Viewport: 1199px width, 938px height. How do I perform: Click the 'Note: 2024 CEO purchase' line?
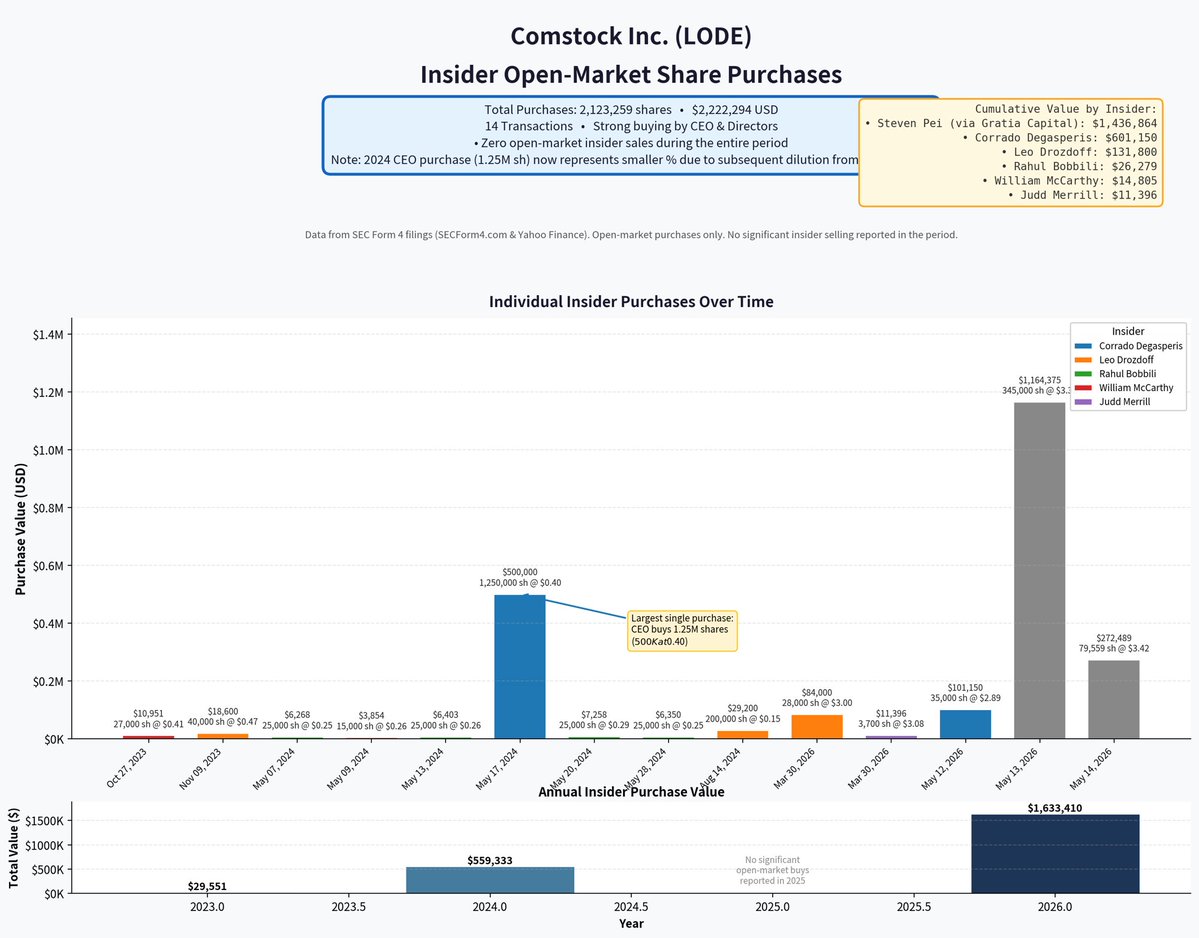pyautogui.click(x=594, y=160)
